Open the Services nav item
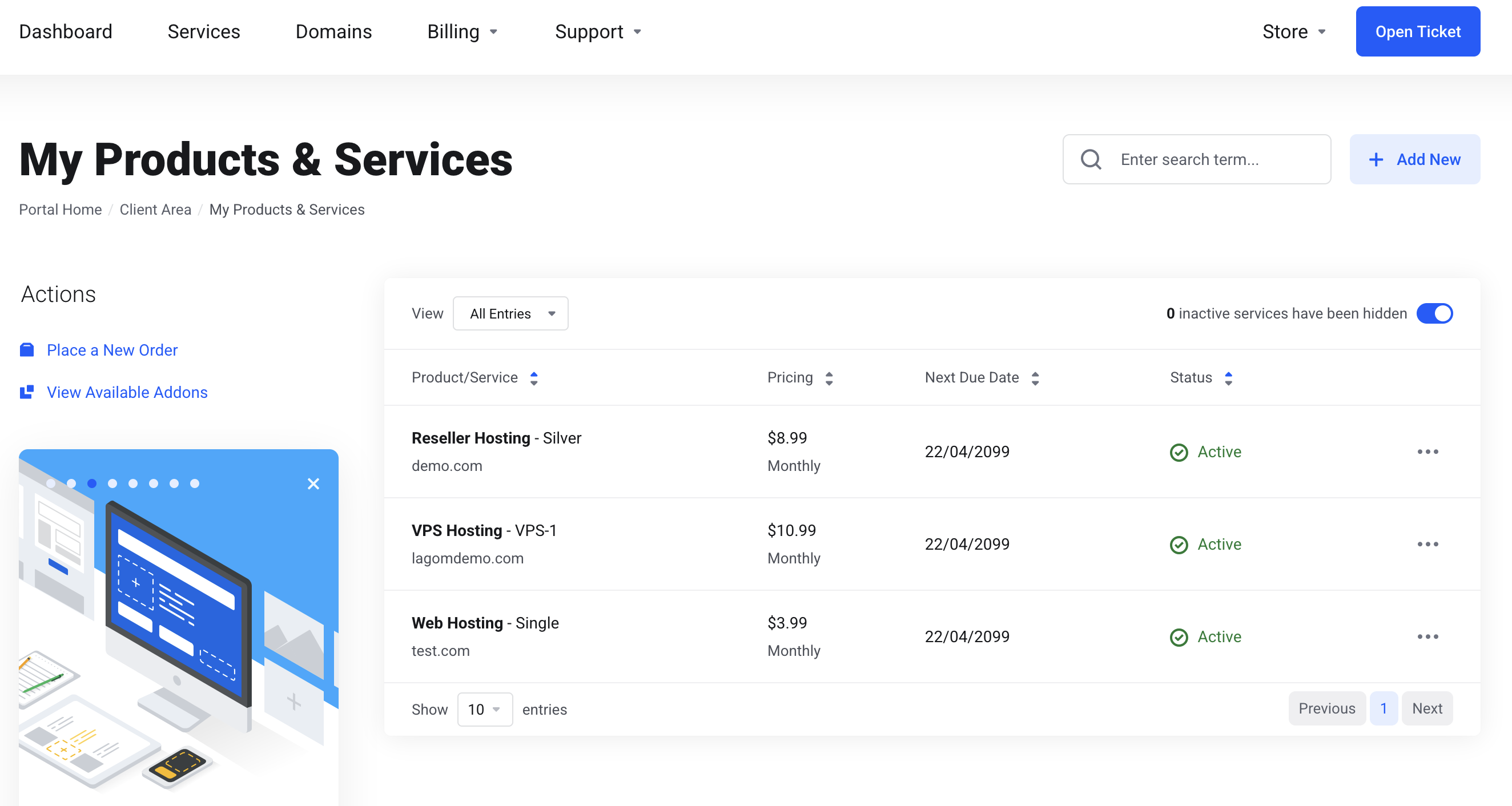Screen dimensions: 1512x806 click(204, 31)
